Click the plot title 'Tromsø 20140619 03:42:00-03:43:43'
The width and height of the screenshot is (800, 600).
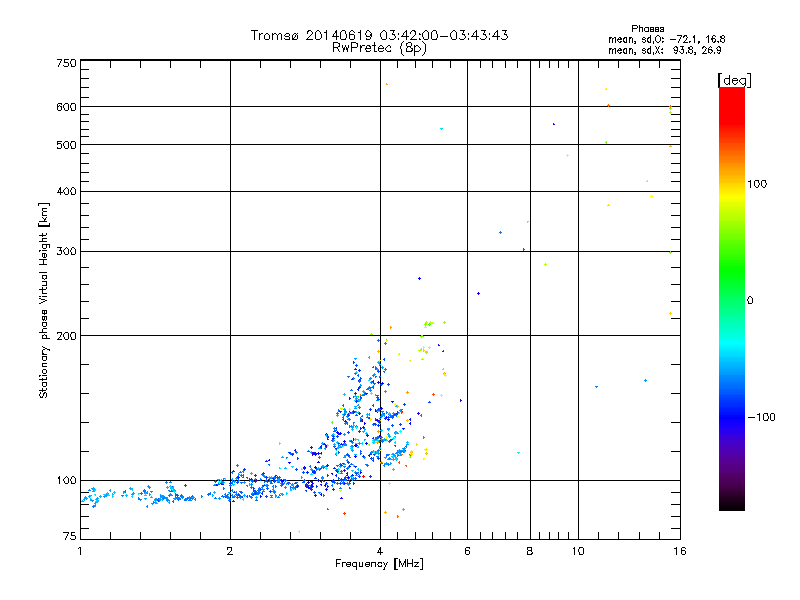[x=379, y=35]
